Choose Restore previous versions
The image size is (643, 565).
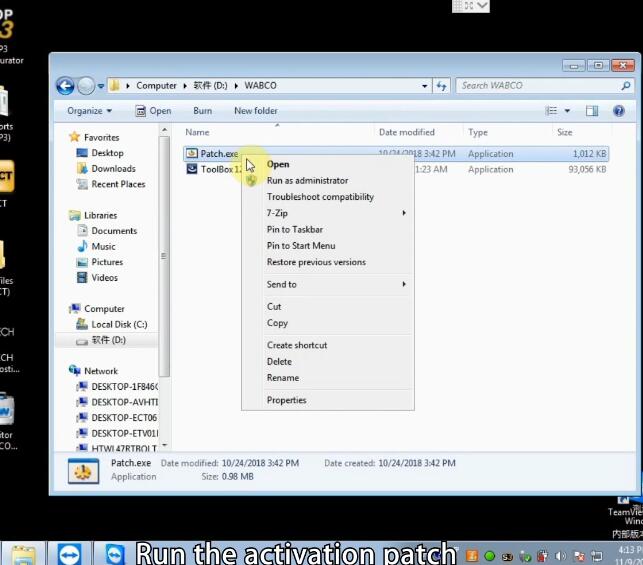coord(328,262)
